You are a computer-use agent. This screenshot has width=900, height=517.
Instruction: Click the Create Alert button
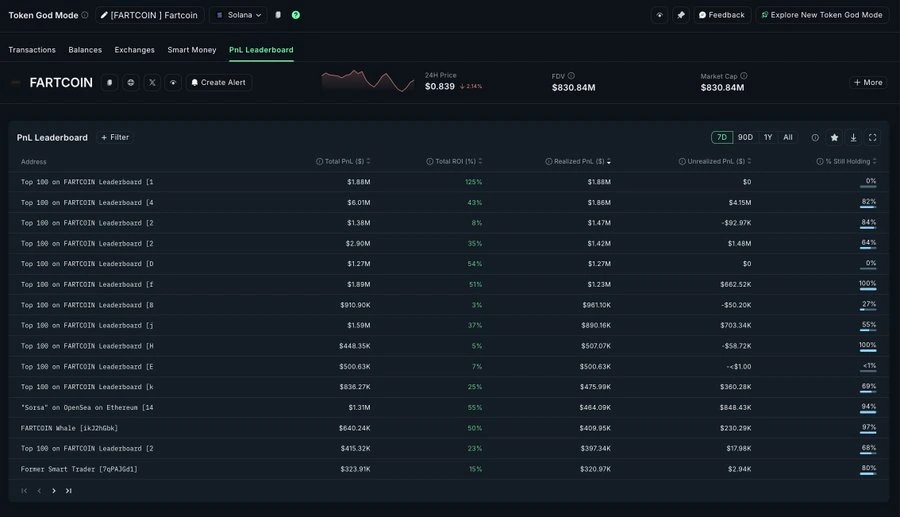[x=219, y=83]
